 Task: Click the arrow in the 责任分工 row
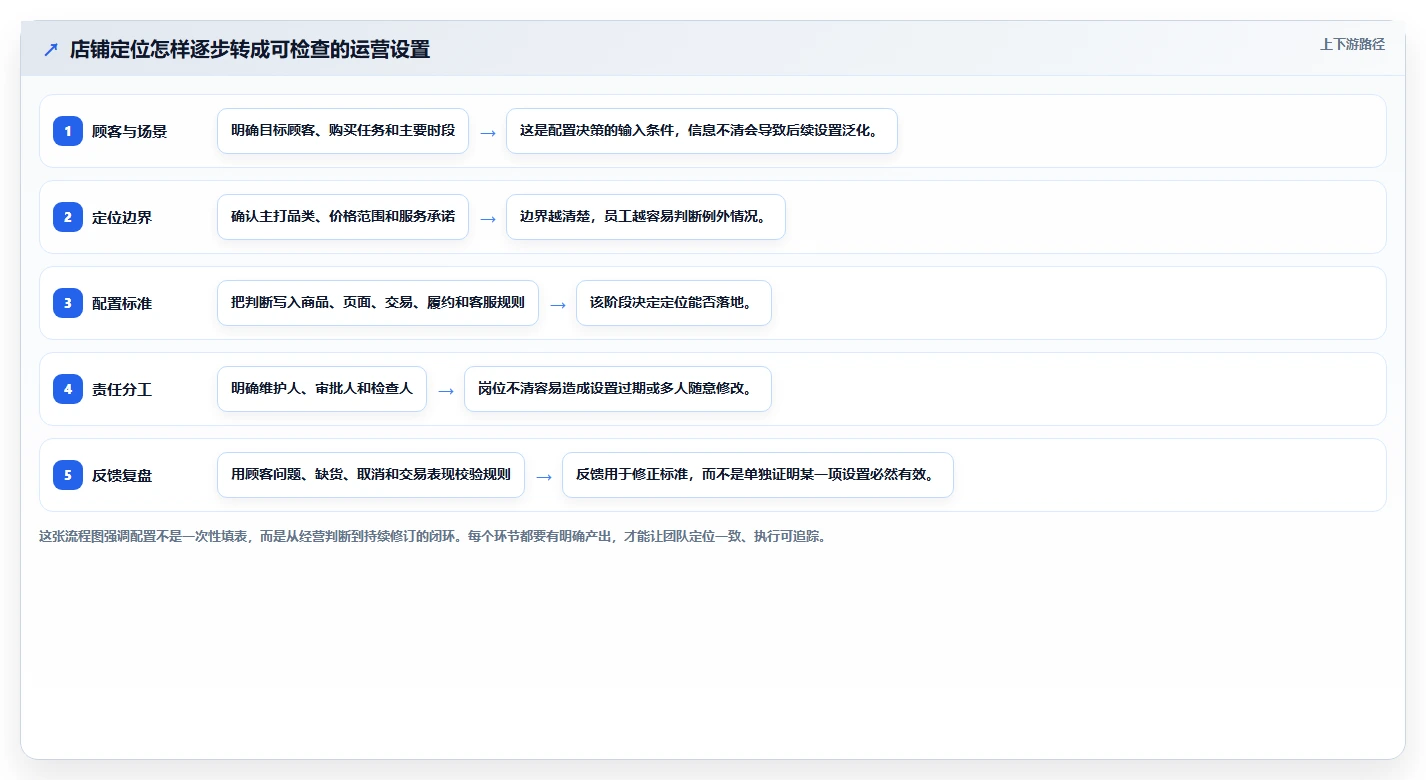click(x=446, y=390)
